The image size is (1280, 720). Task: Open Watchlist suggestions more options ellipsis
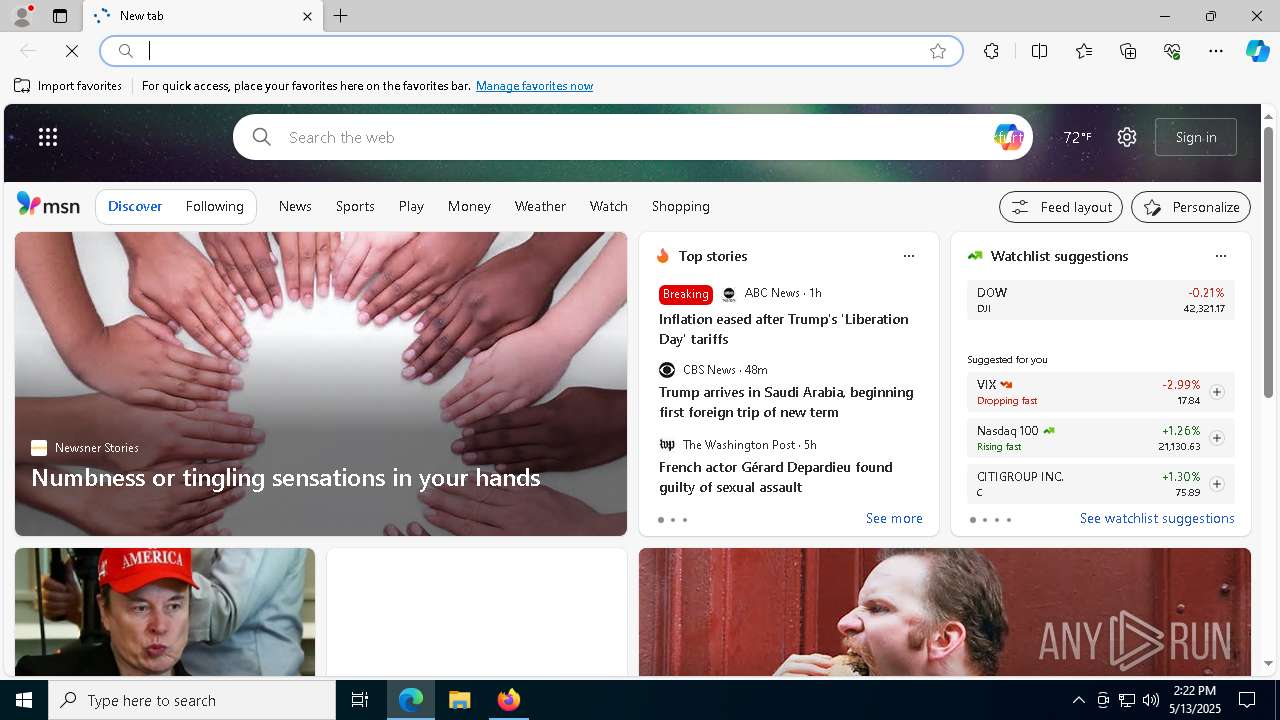tap(1221, 256)
